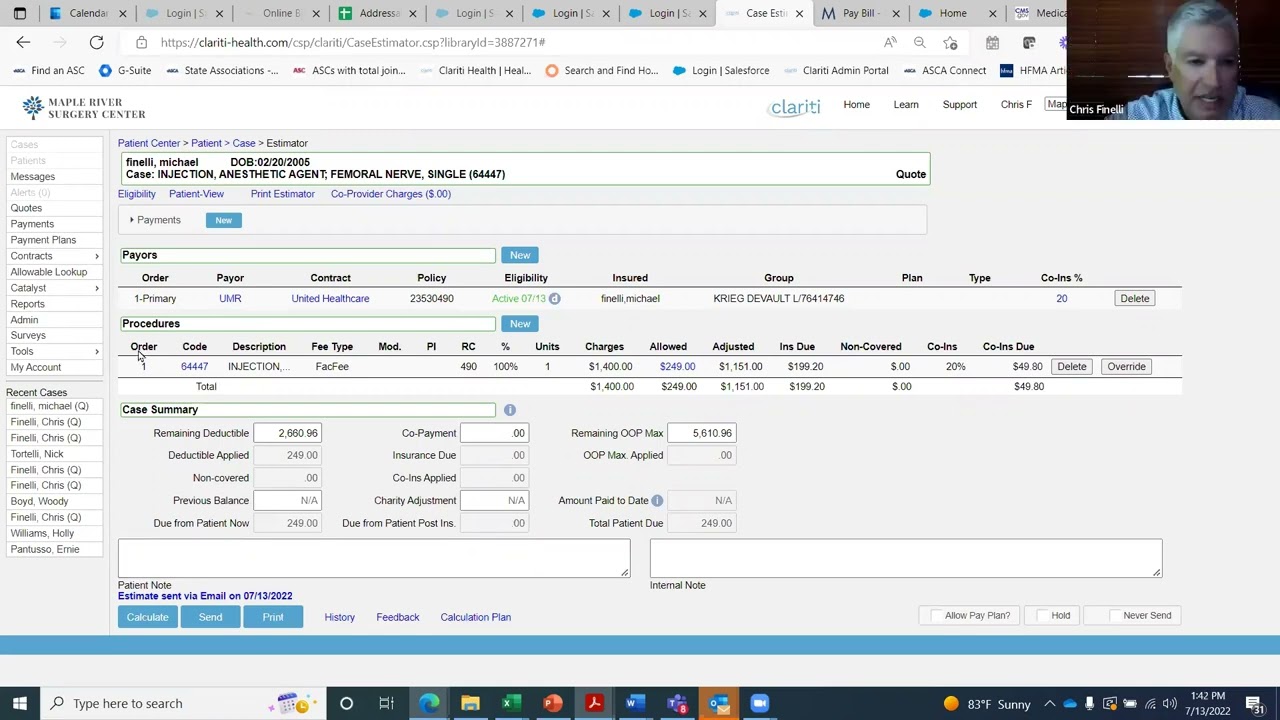
Task: Open Excel from the taskbar
Action: [511, 703]
